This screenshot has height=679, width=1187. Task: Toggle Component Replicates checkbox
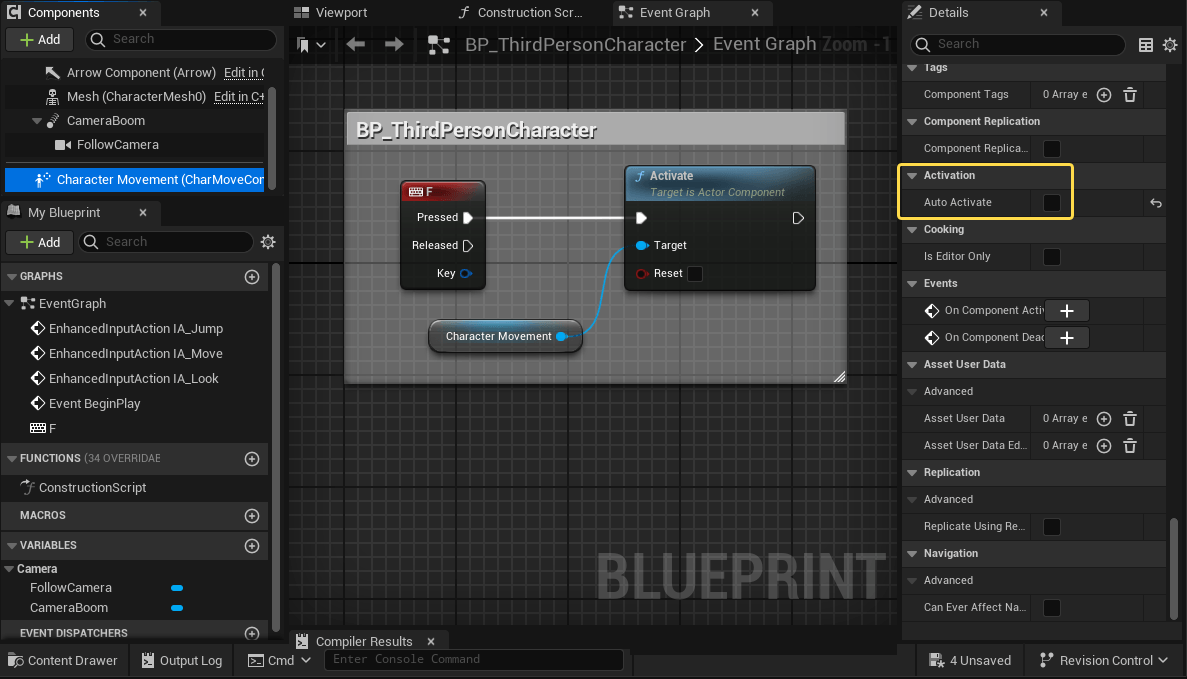coord(1051,148)
